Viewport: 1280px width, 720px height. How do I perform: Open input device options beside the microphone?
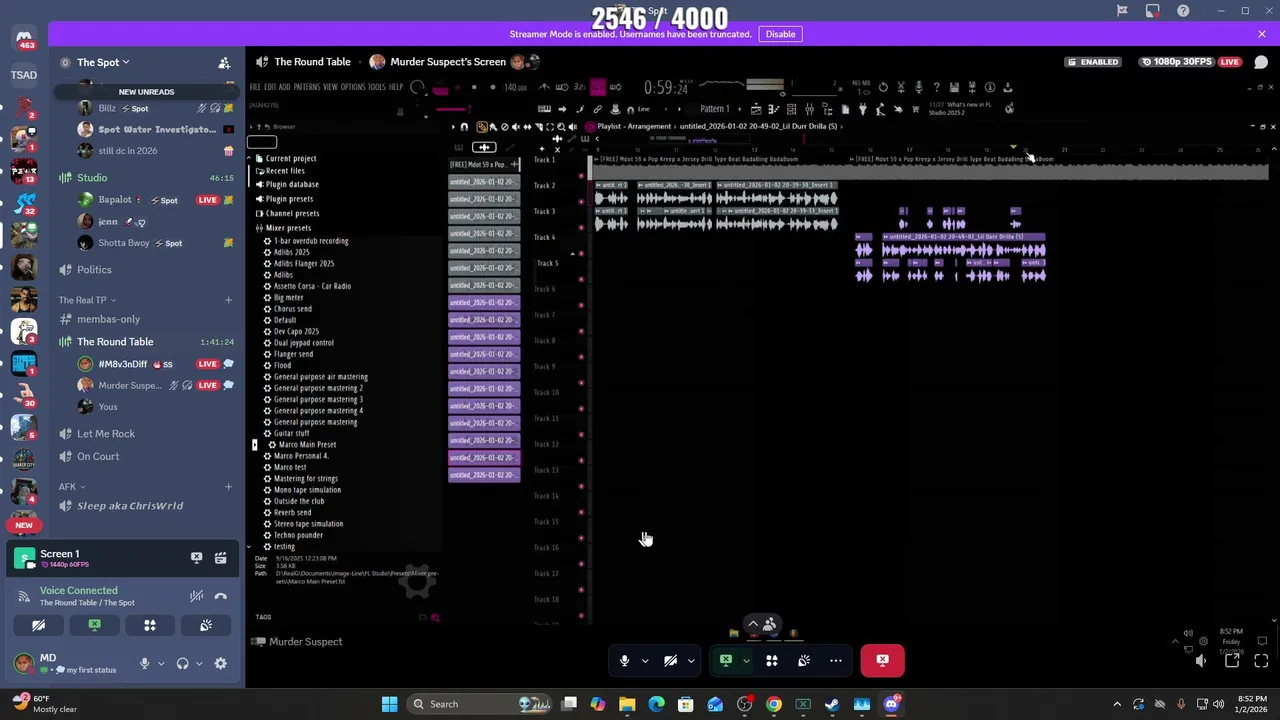point(160,663)
